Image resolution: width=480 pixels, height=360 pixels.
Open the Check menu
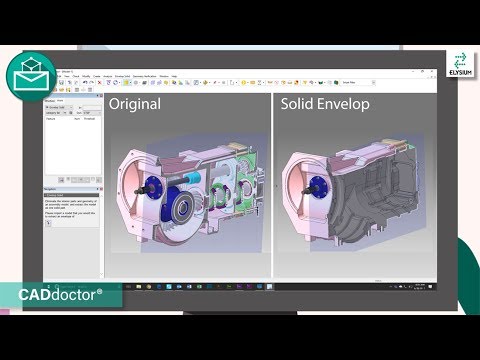tap(76, 76)
